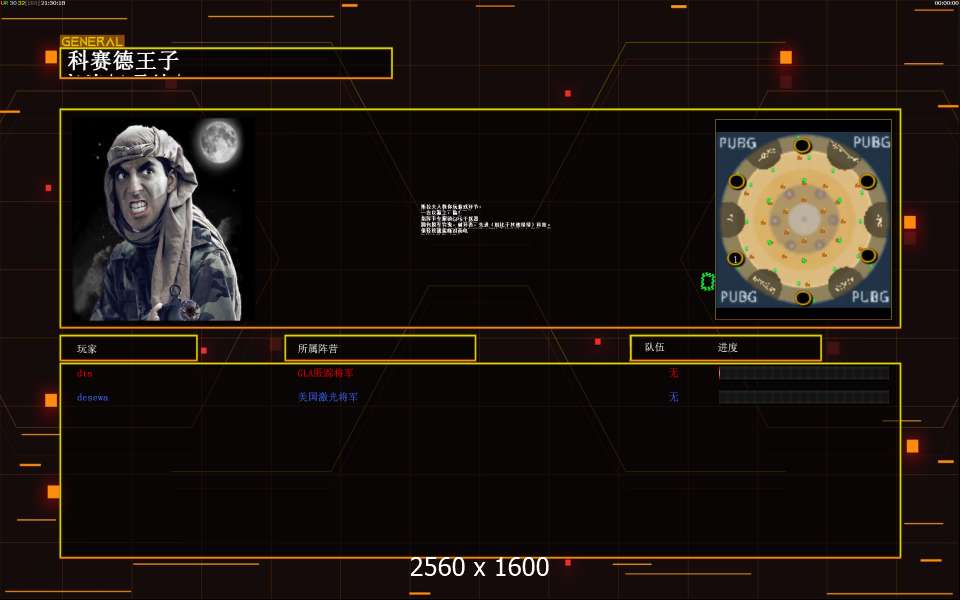The height and width of the screenshot is (600, 960).
Task: Click the red GLA faction text
Action: (325, 373)
